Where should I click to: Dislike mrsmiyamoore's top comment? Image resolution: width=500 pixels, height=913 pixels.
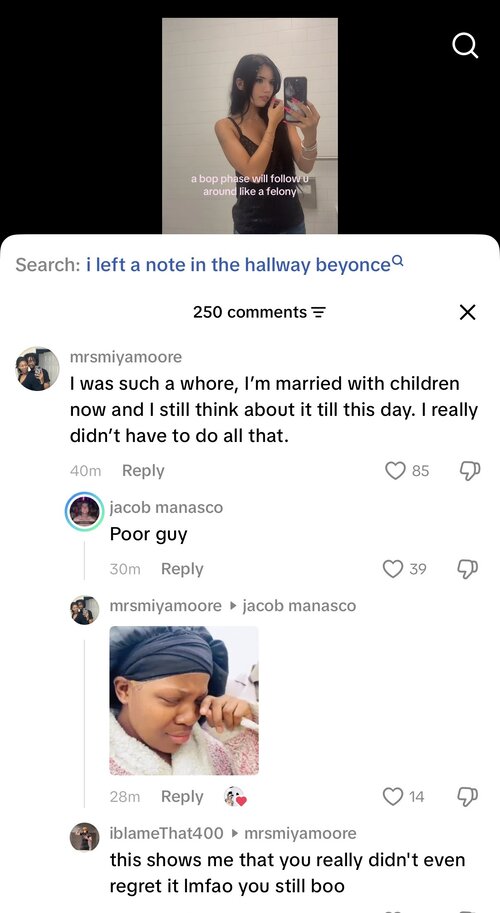coord(470,470)
